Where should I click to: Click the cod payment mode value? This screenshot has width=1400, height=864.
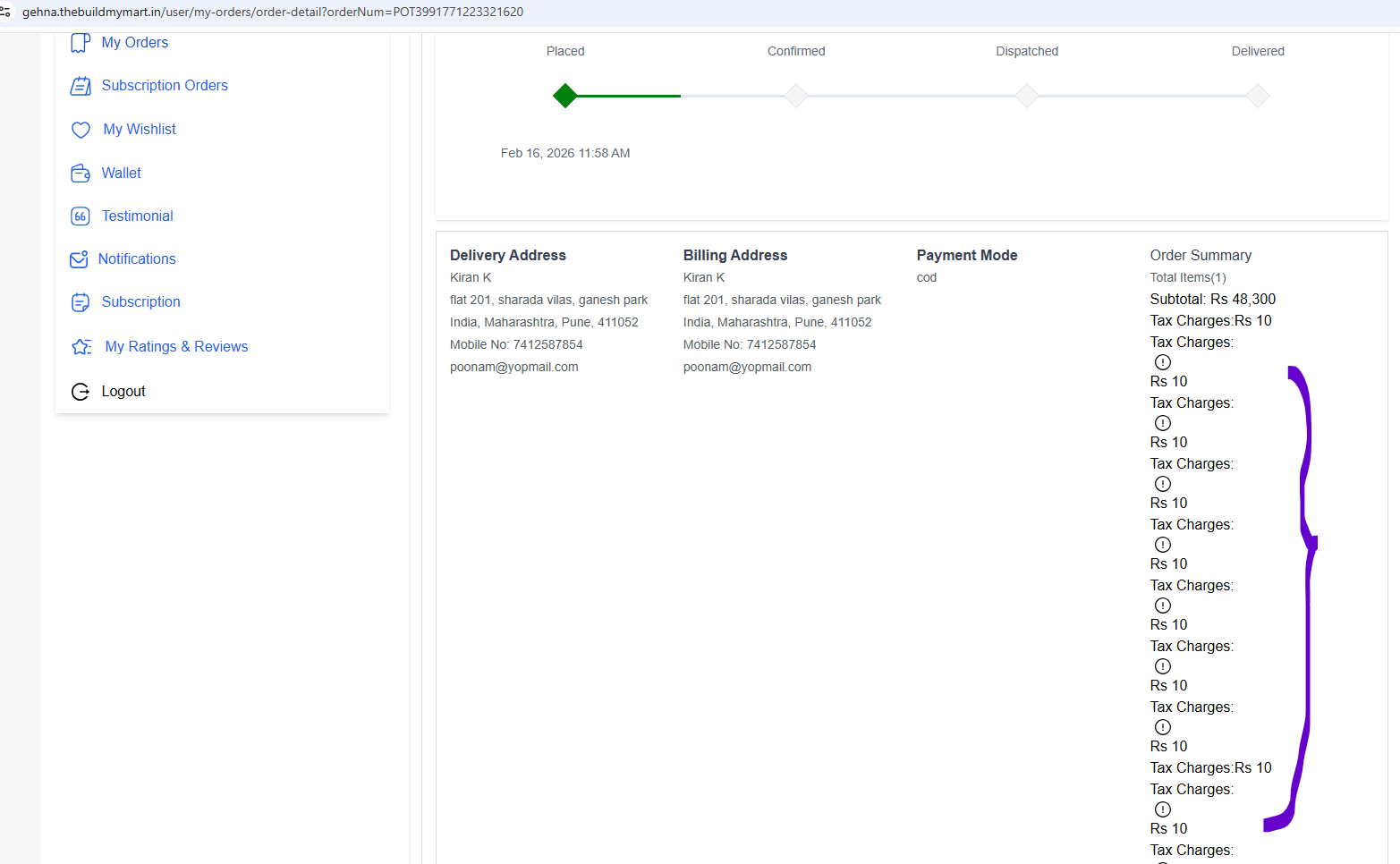(x=927, y=278)
